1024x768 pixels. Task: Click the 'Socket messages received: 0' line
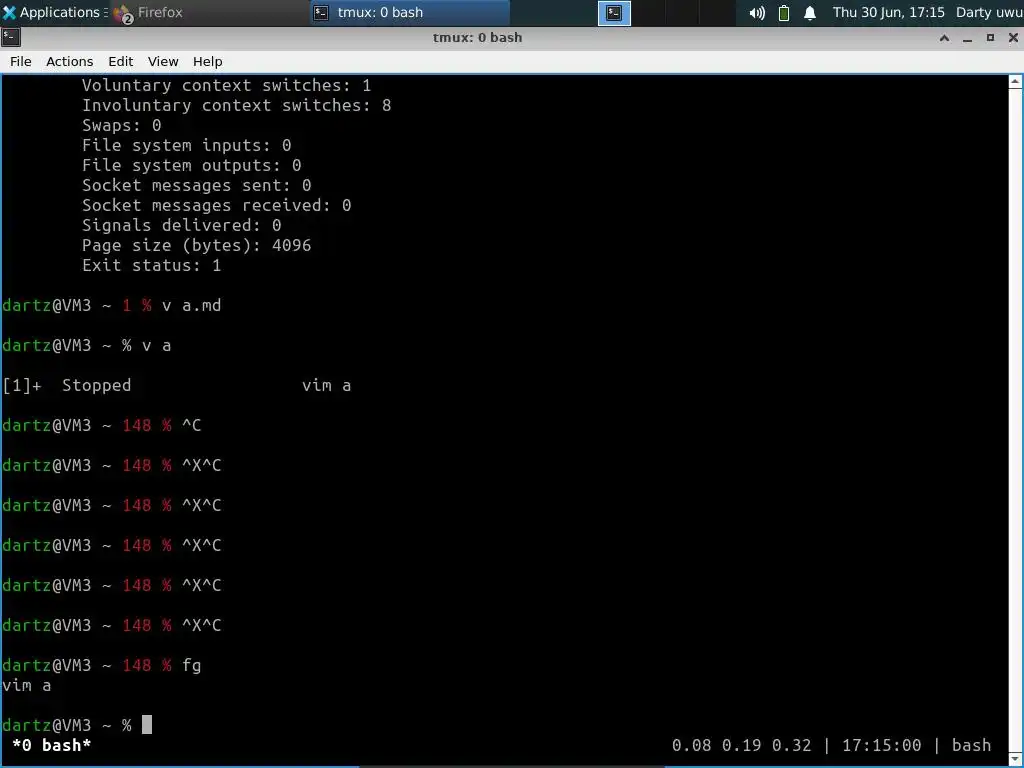click(x=217, y=205)
